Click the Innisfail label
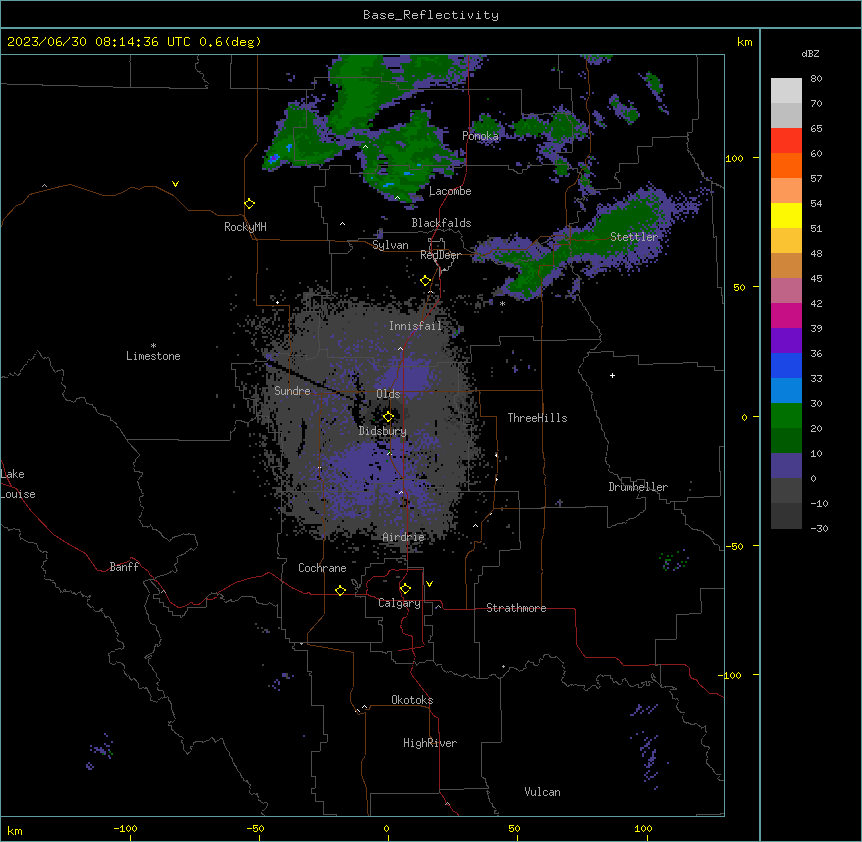The height and width of the screenshot is (842, 862). tap(415, 326)
